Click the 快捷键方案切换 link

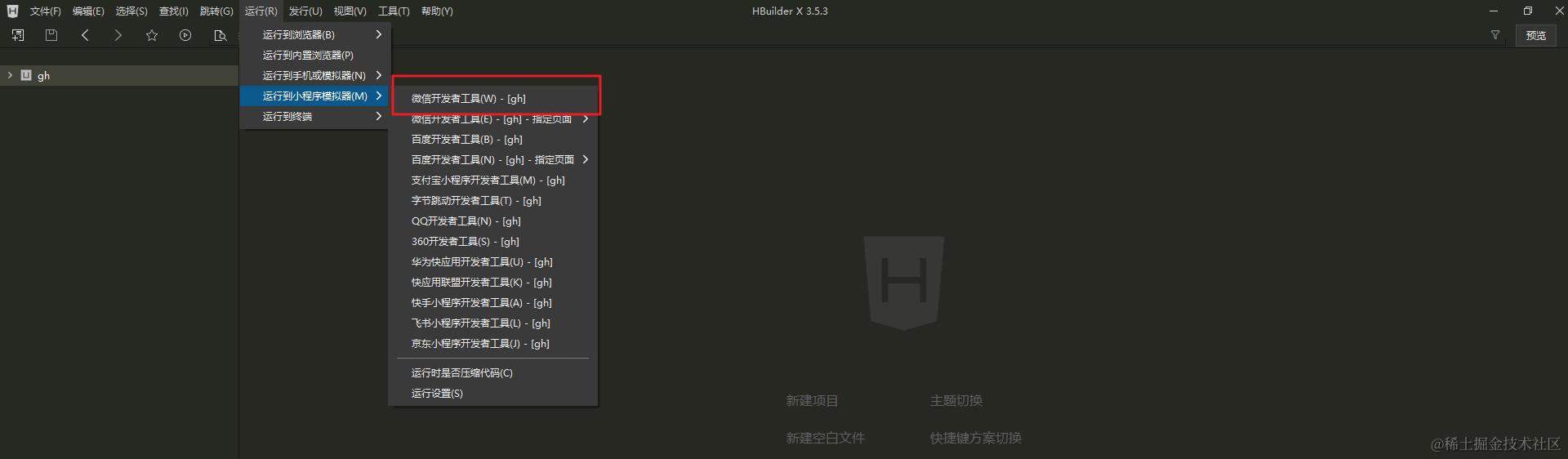pyautogui.click(x=975, y=438)
